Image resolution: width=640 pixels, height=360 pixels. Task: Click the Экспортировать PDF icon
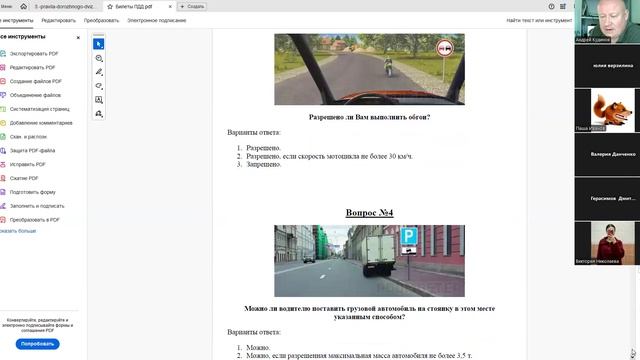click(x=3, y=53)
